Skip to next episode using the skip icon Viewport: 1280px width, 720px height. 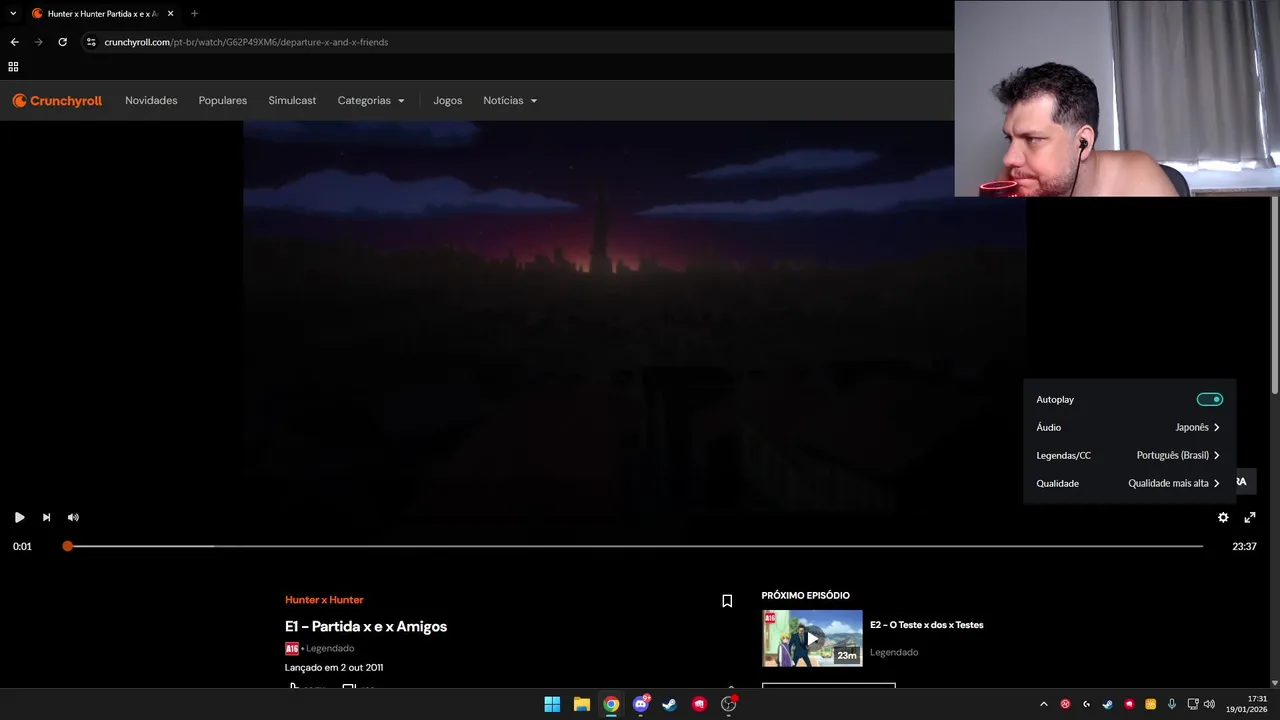coord(46,517)
